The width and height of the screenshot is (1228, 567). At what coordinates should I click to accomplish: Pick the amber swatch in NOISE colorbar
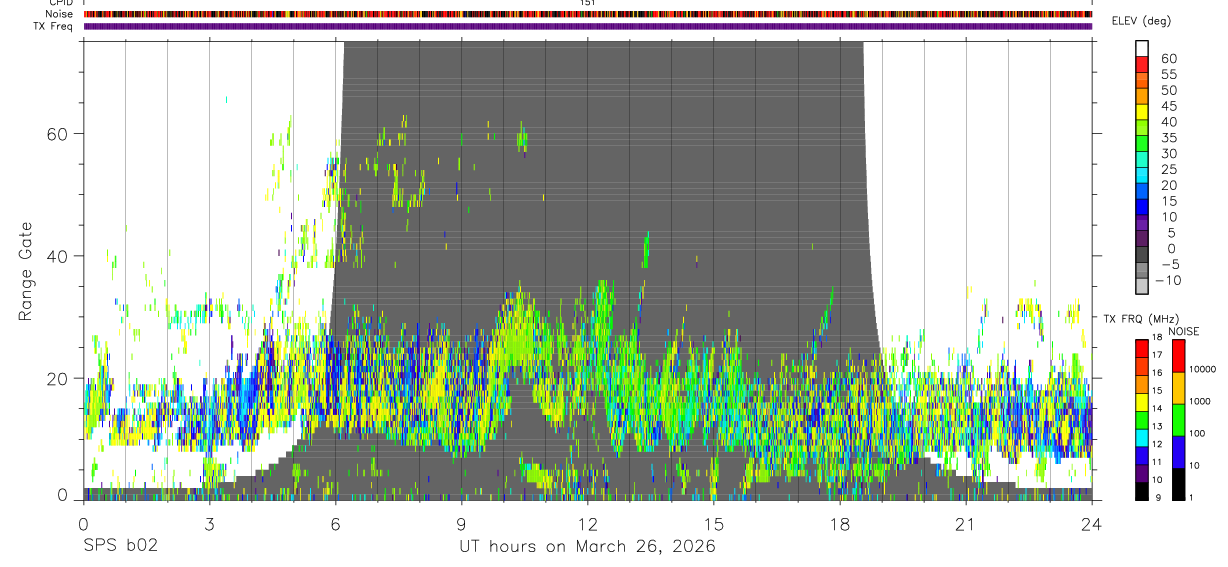click(x=1177, y=388)
